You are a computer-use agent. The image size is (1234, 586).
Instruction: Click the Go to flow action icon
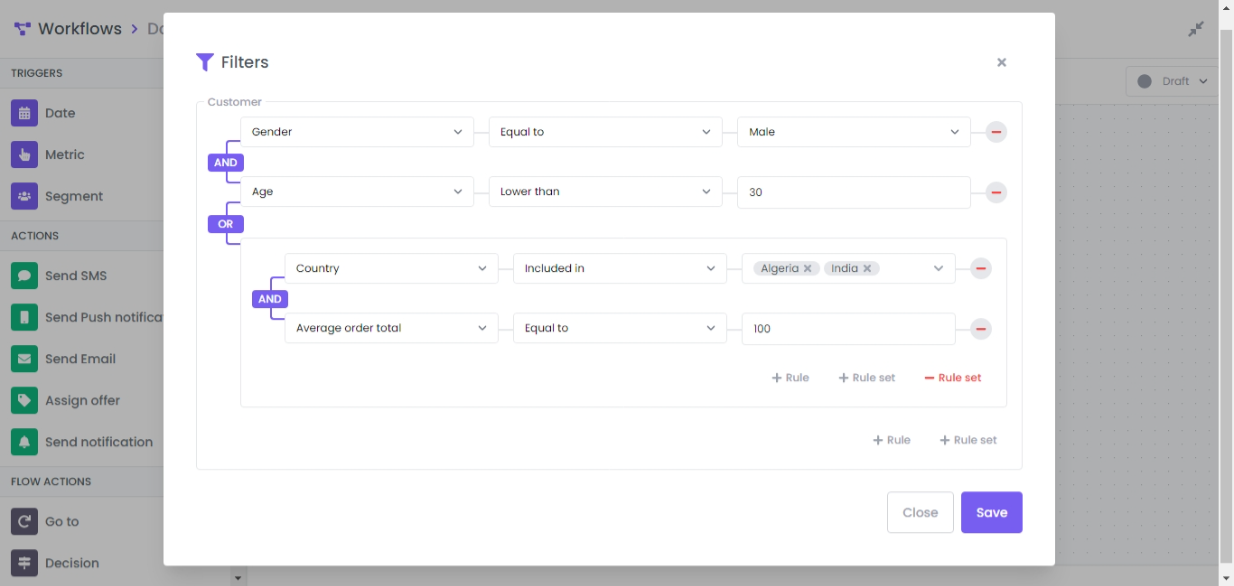click(x=24, y=522)
